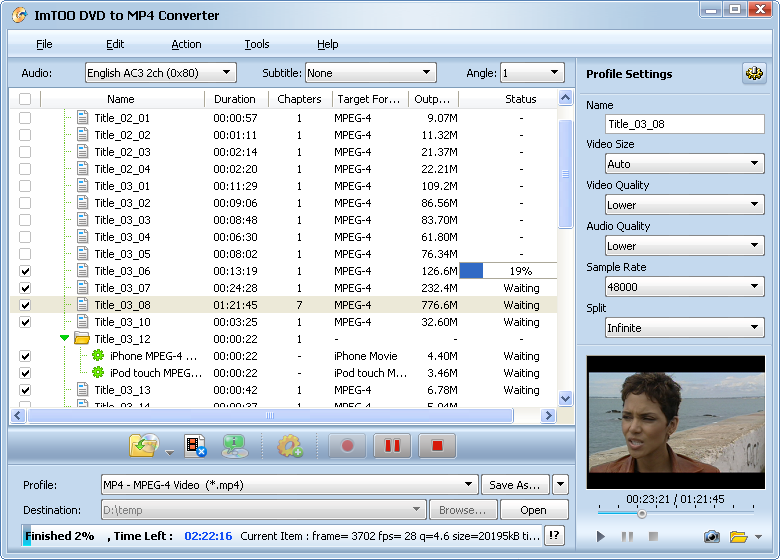Screen dimensions: 780x560
Task: Uncheck the Title_03_06 checkbox
Action: 25,271
